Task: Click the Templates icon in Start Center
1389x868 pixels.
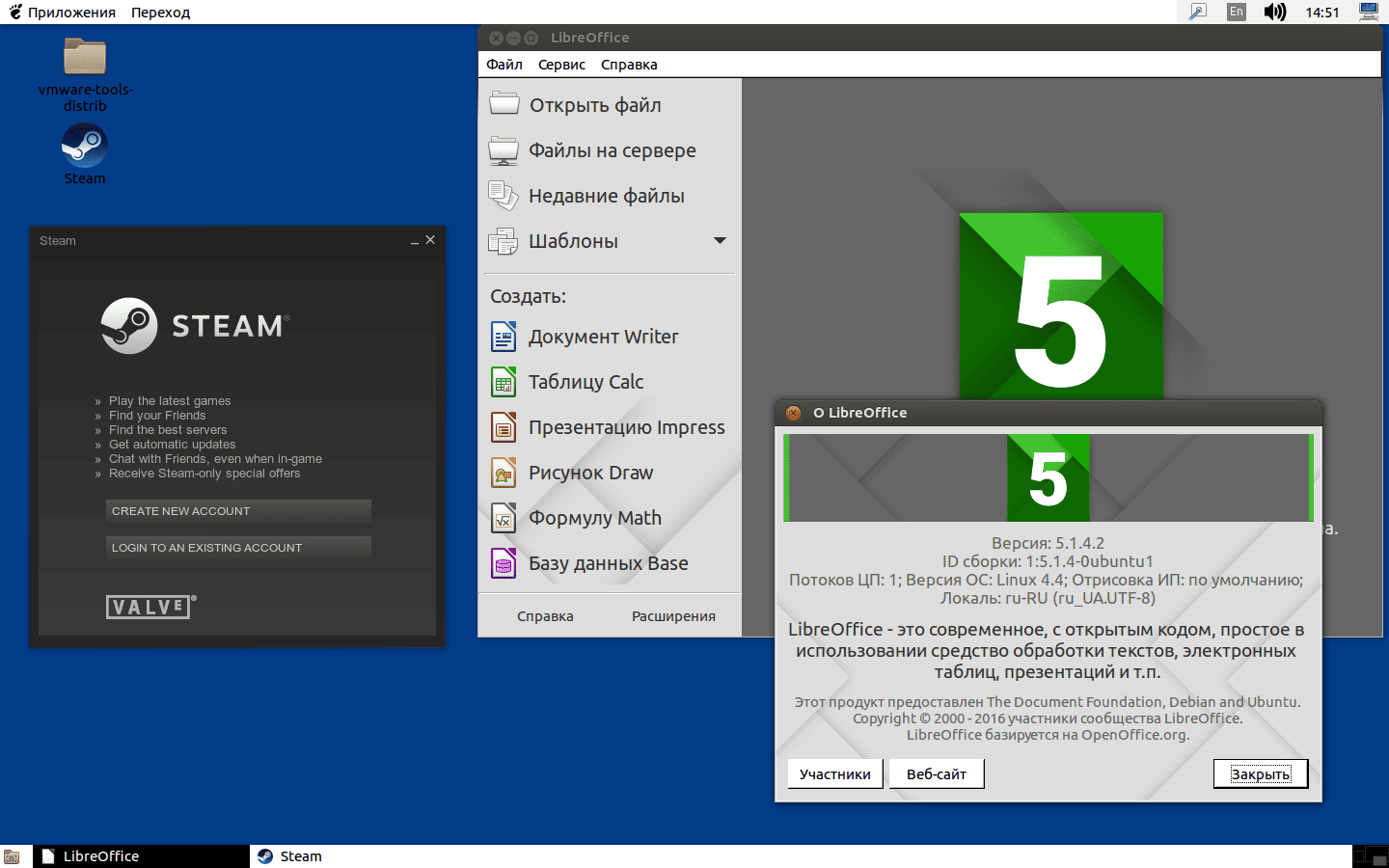Action: (504, 241)
